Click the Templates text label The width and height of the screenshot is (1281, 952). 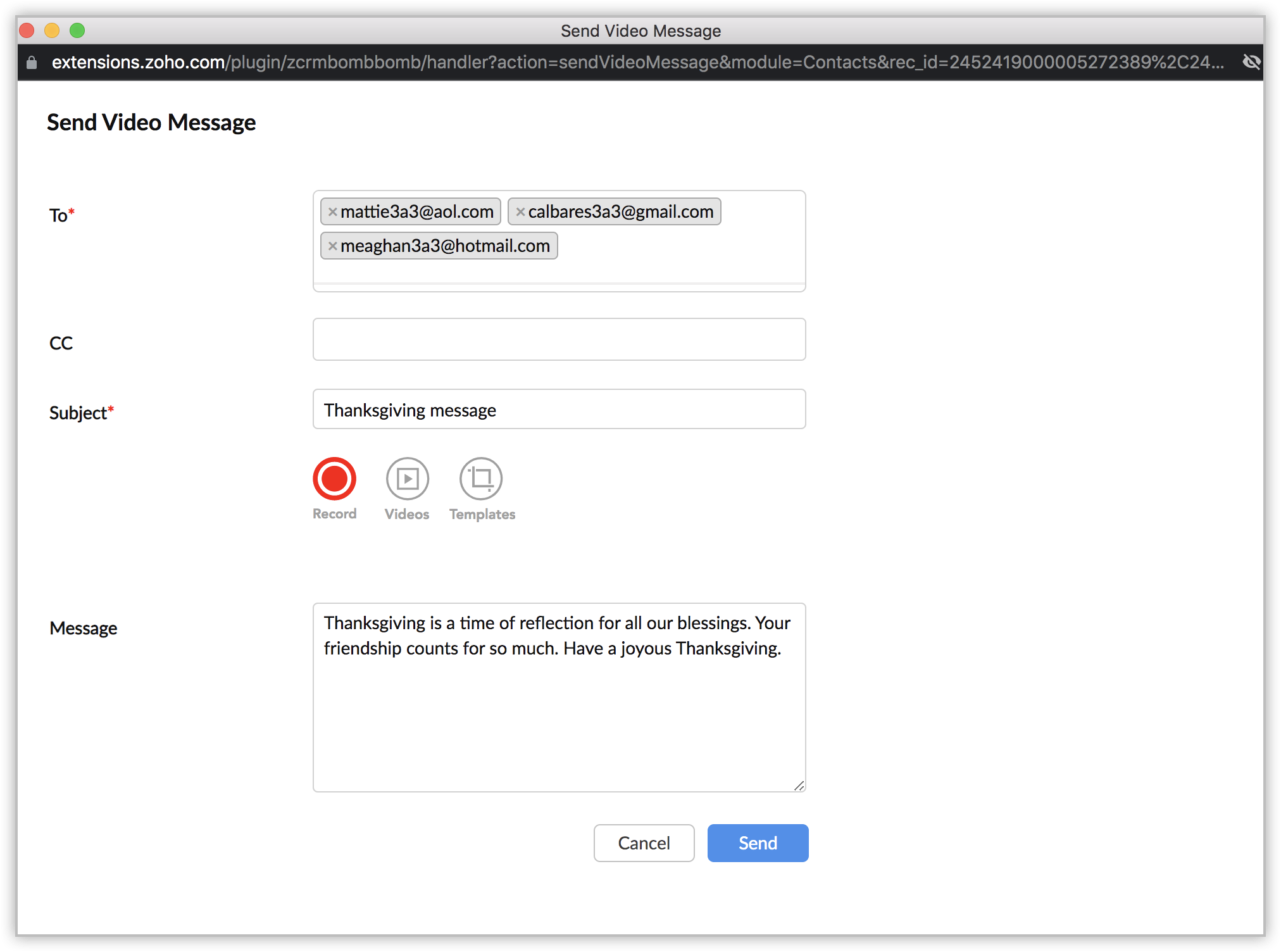482,514
